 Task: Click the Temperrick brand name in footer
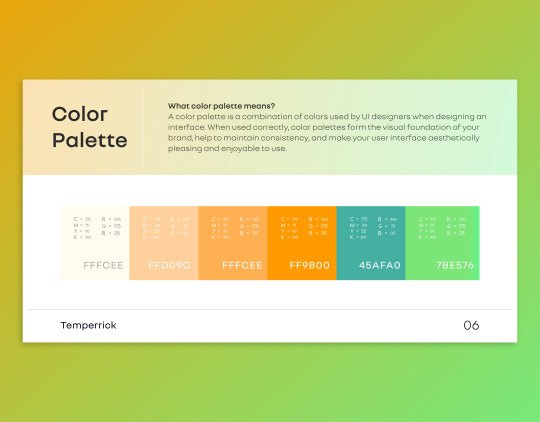tap(89, 325)
